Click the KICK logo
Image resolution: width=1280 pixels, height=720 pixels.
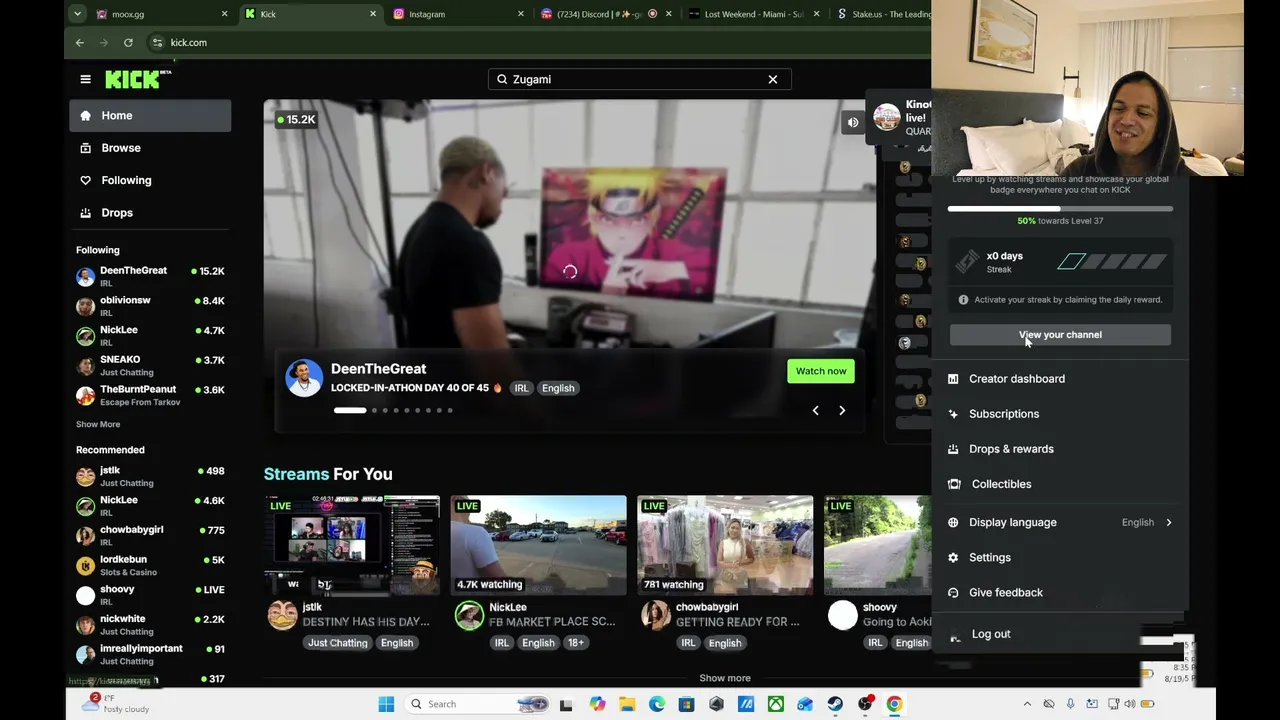coord(138,79)
